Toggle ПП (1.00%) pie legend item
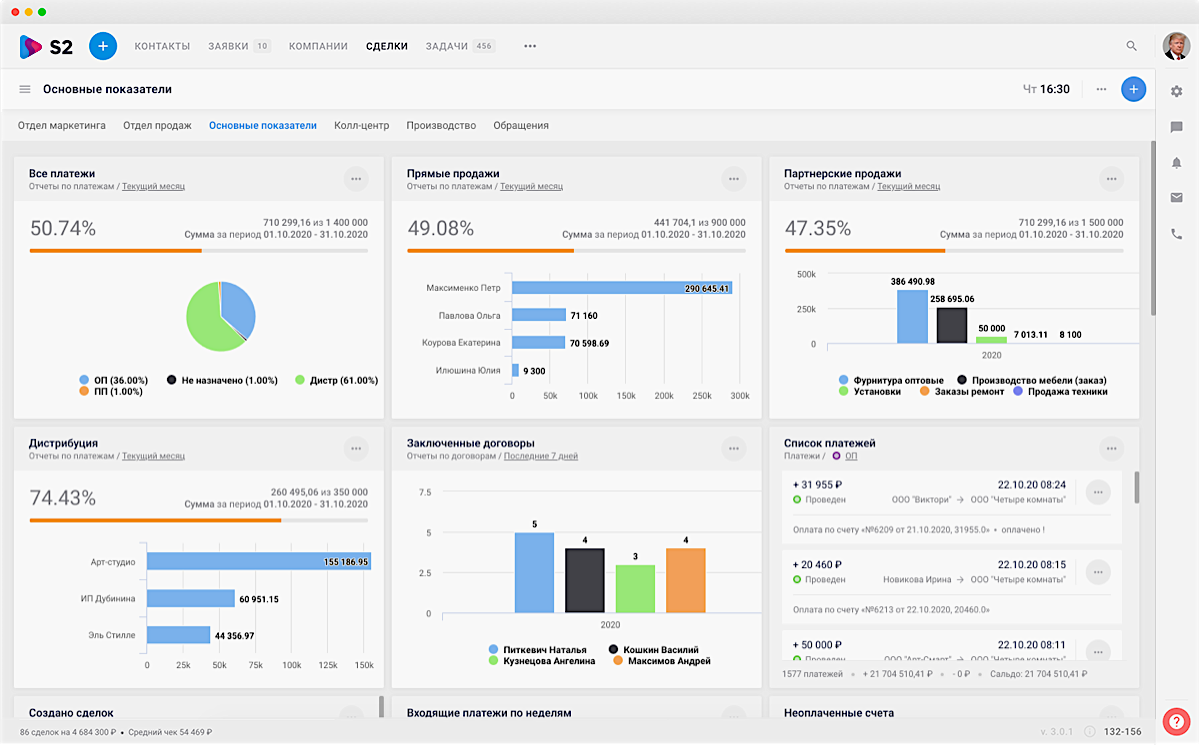This screenshot has width=1199, height=745. point(111,392)
